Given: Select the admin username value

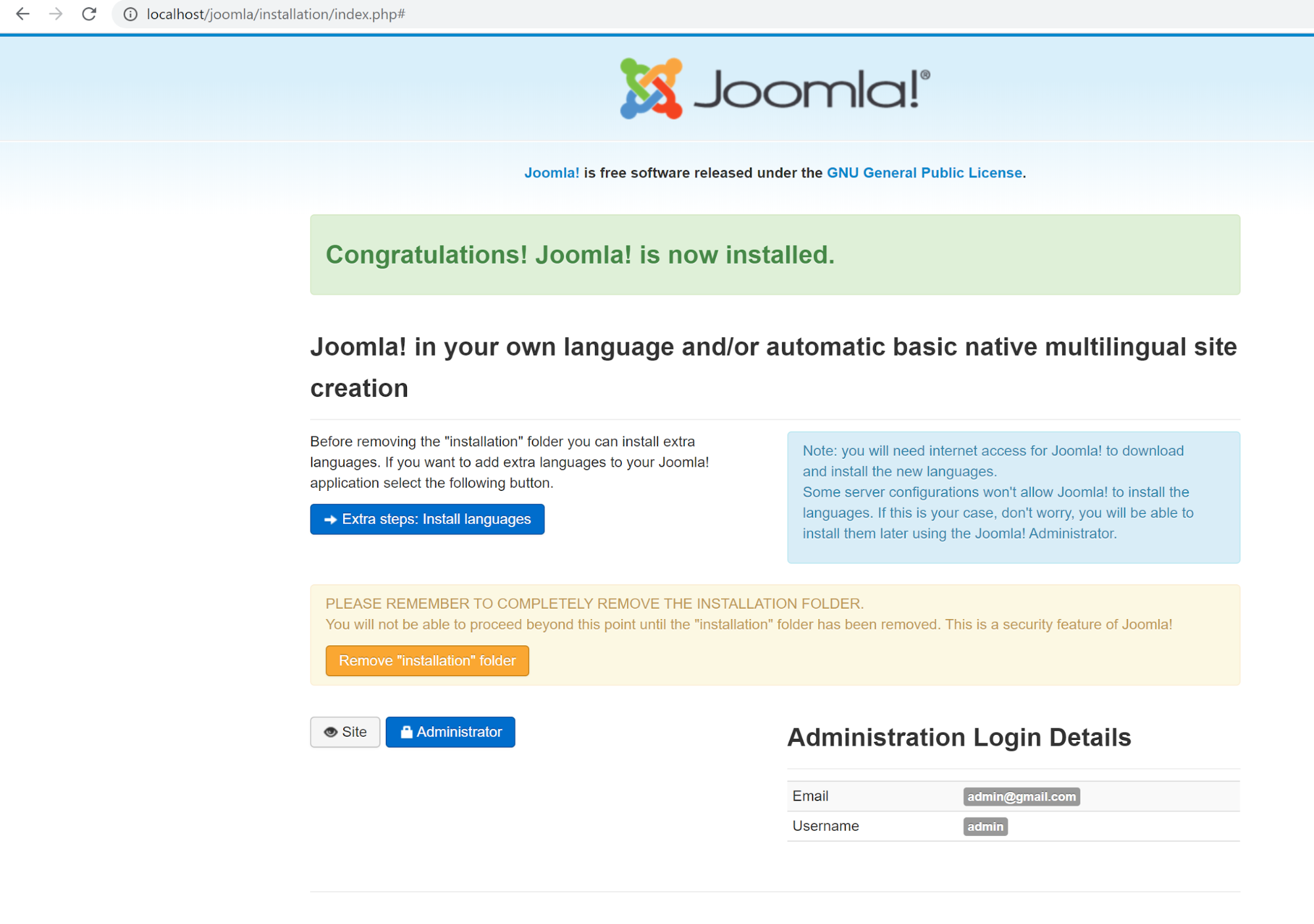Looking at the screenshot, I should click(985, 827).
